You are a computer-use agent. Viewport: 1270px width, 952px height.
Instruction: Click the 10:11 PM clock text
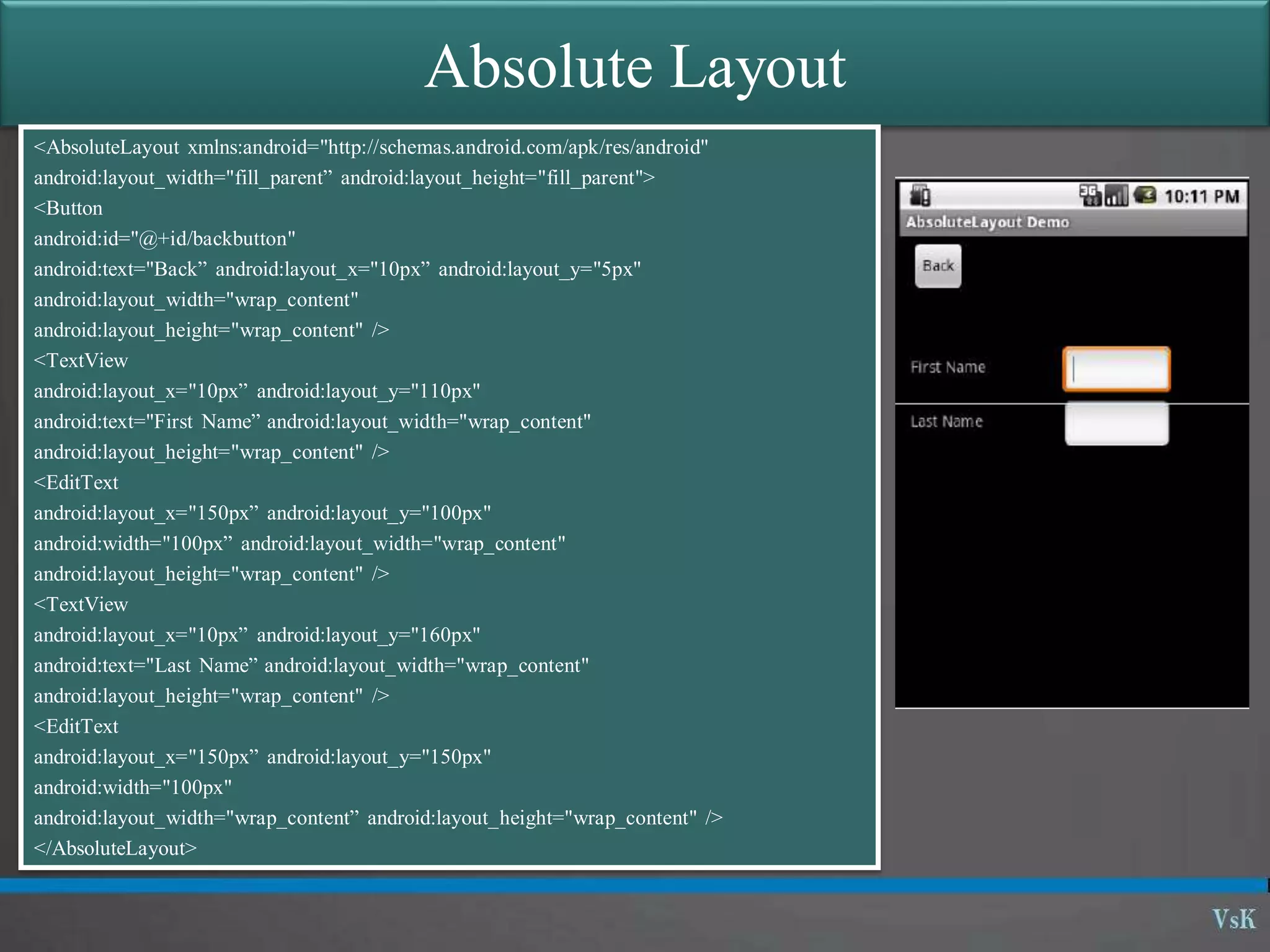[1201, 196]
